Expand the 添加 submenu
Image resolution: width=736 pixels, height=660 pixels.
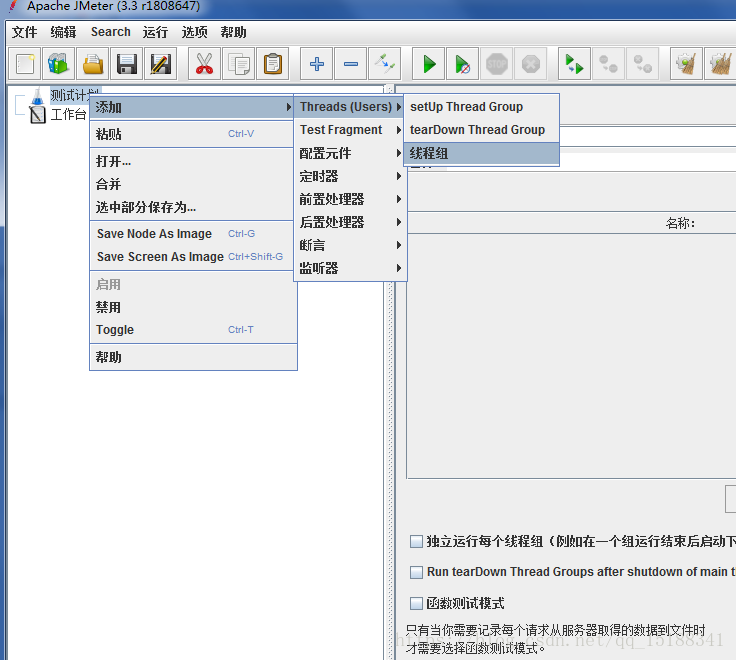click(x=192, y=107)
